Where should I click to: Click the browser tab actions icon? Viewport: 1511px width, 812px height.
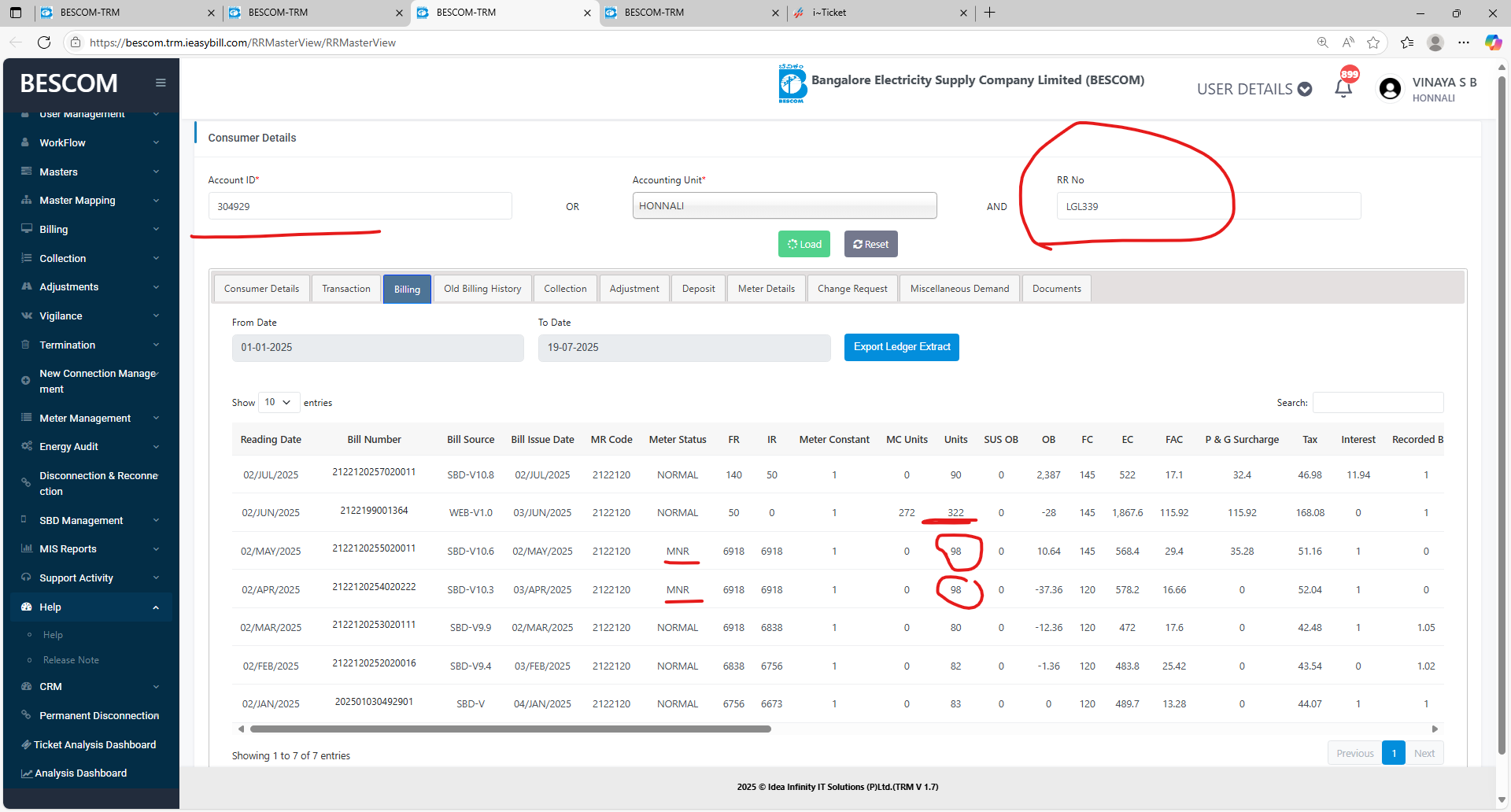pos(16,13)
